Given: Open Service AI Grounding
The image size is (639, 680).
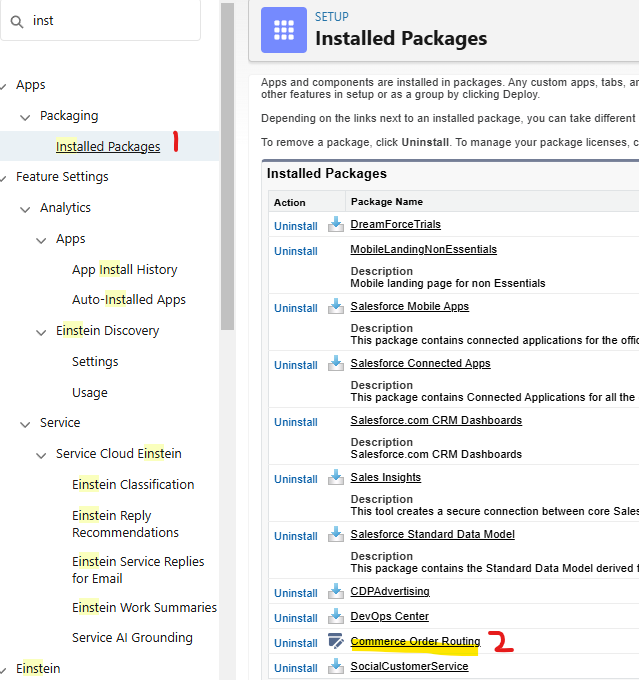Looking at the screenshot, I should coord(132,638).
